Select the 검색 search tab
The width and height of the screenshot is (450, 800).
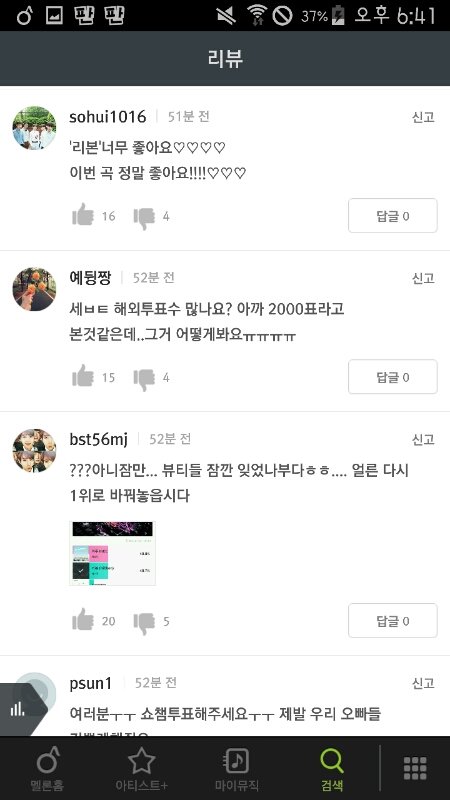tap(332, 769)
